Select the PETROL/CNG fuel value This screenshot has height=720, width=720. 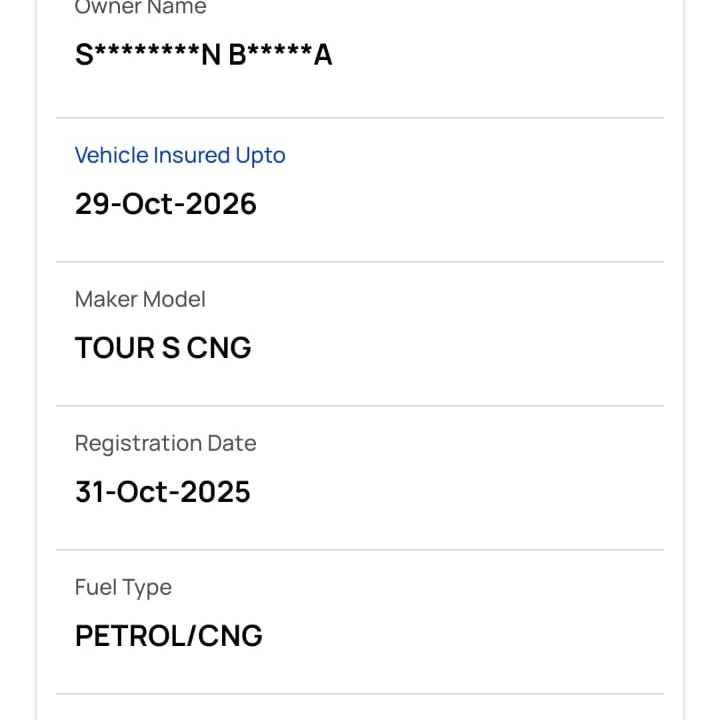point(169,636)
